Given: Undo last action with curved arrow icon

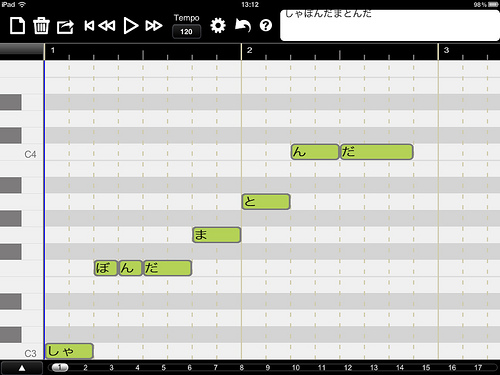Looking at the screenshot, I should point(243,25).
